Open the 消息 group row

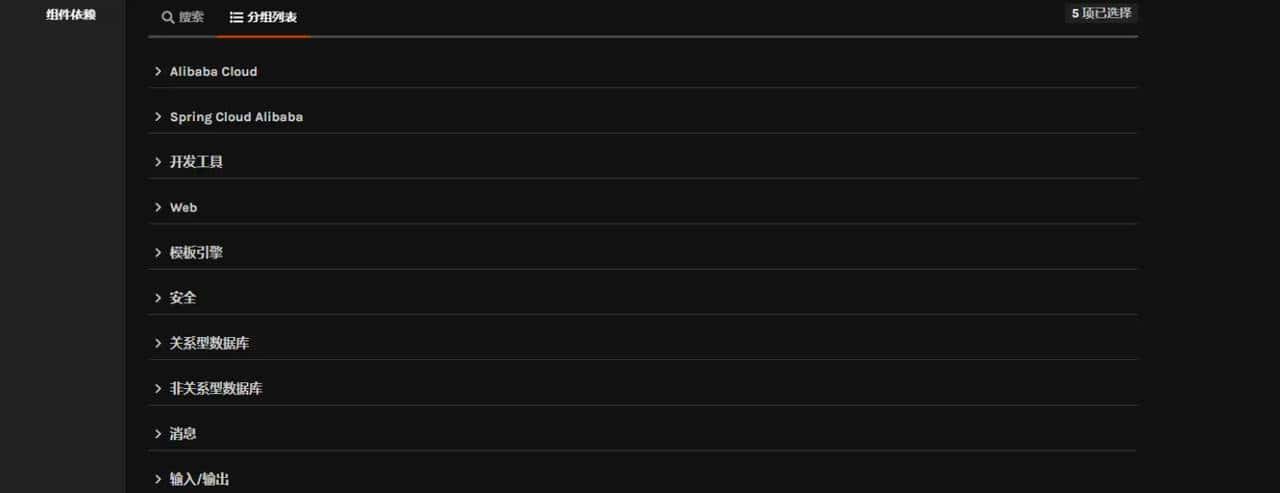183,434
